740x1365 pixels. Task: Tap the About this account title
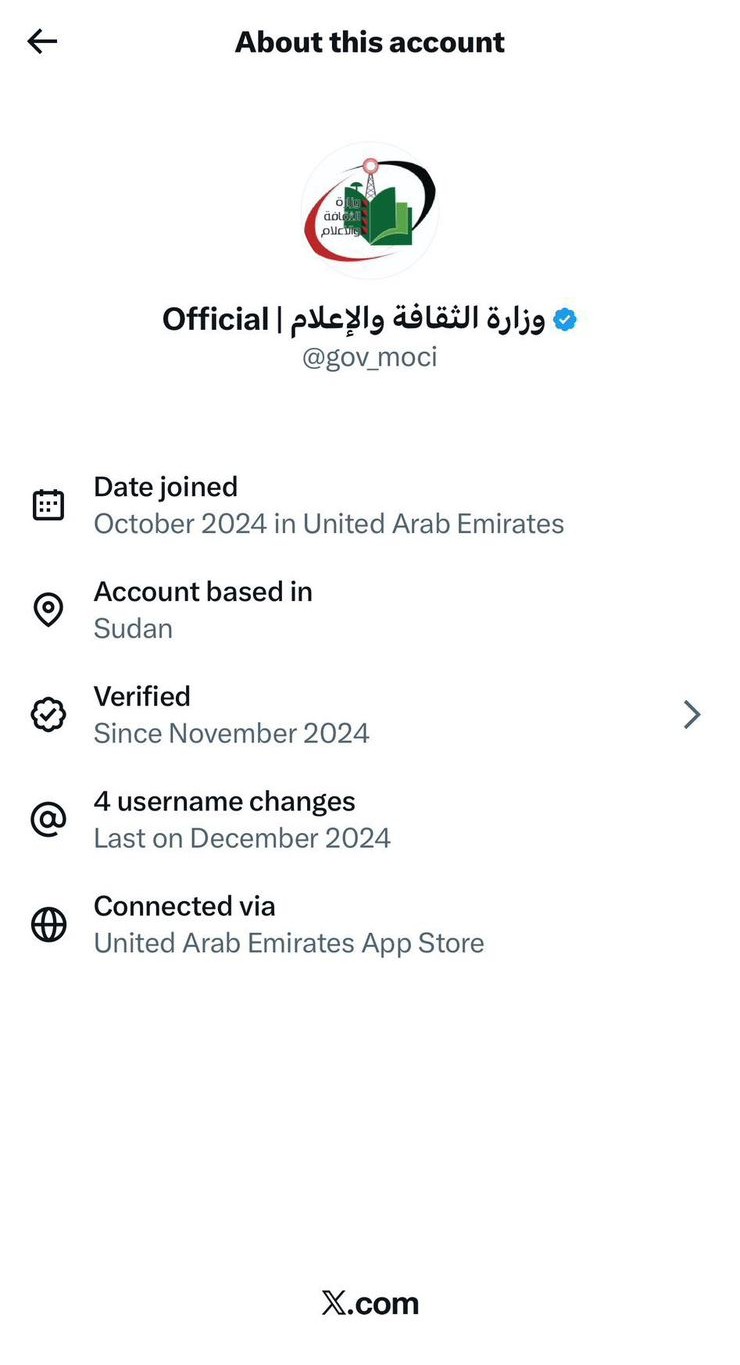click(x=369, y=42)
